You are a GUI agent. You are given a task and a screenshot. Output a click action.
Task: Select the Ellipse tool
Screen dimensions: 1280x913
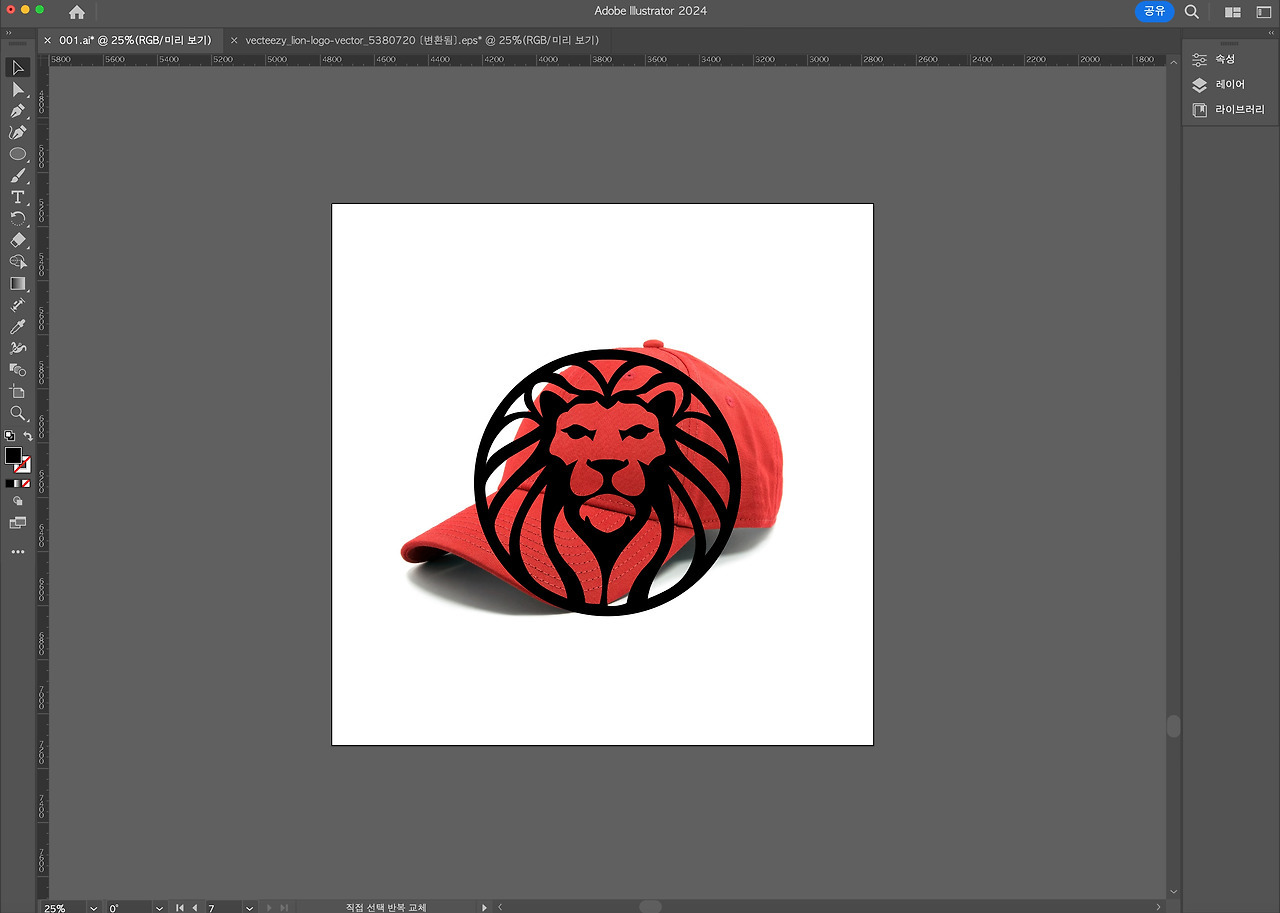pos(17,154)
